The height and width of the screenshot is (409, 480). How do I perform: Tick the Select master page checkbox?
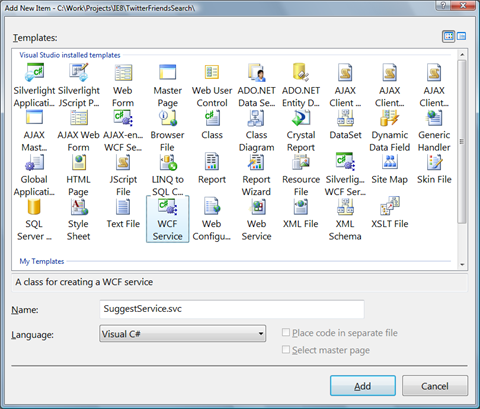(286, 350)
